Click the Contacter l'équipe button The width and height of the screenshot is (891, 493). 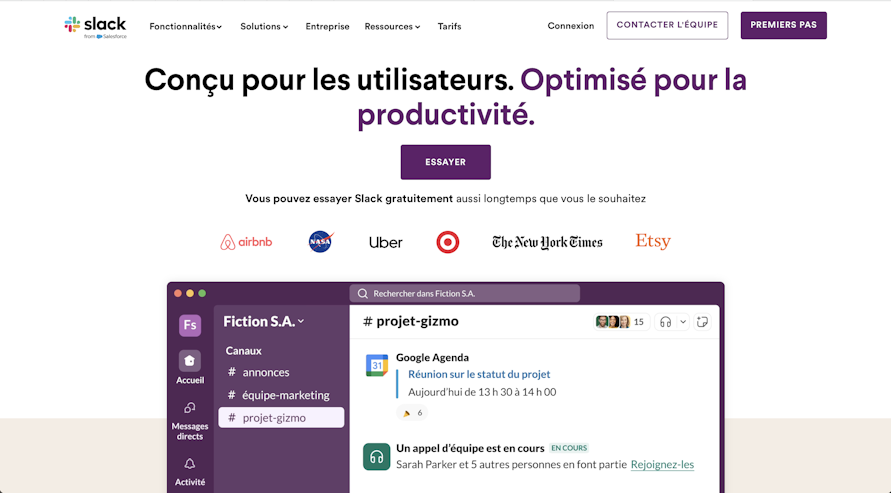point(667,25)
